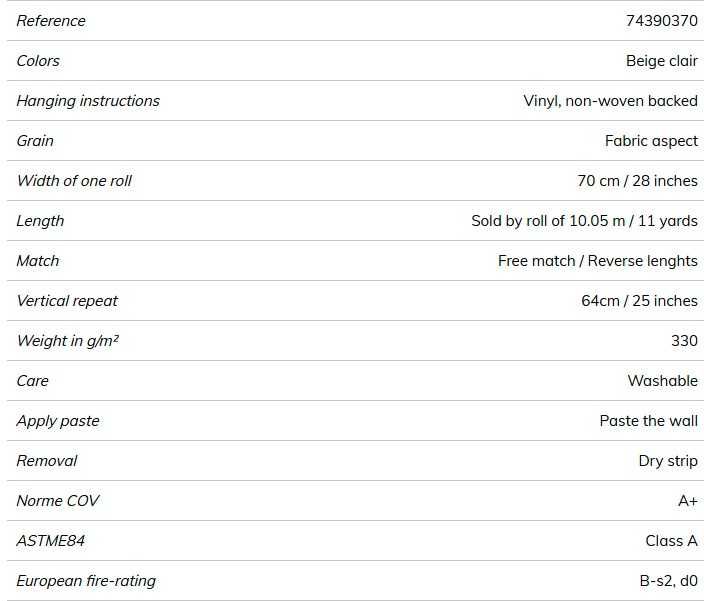The height and width of the screenshot is (601, 704).
Task: Click the reference number 74390370
Action: coord(661,21)
